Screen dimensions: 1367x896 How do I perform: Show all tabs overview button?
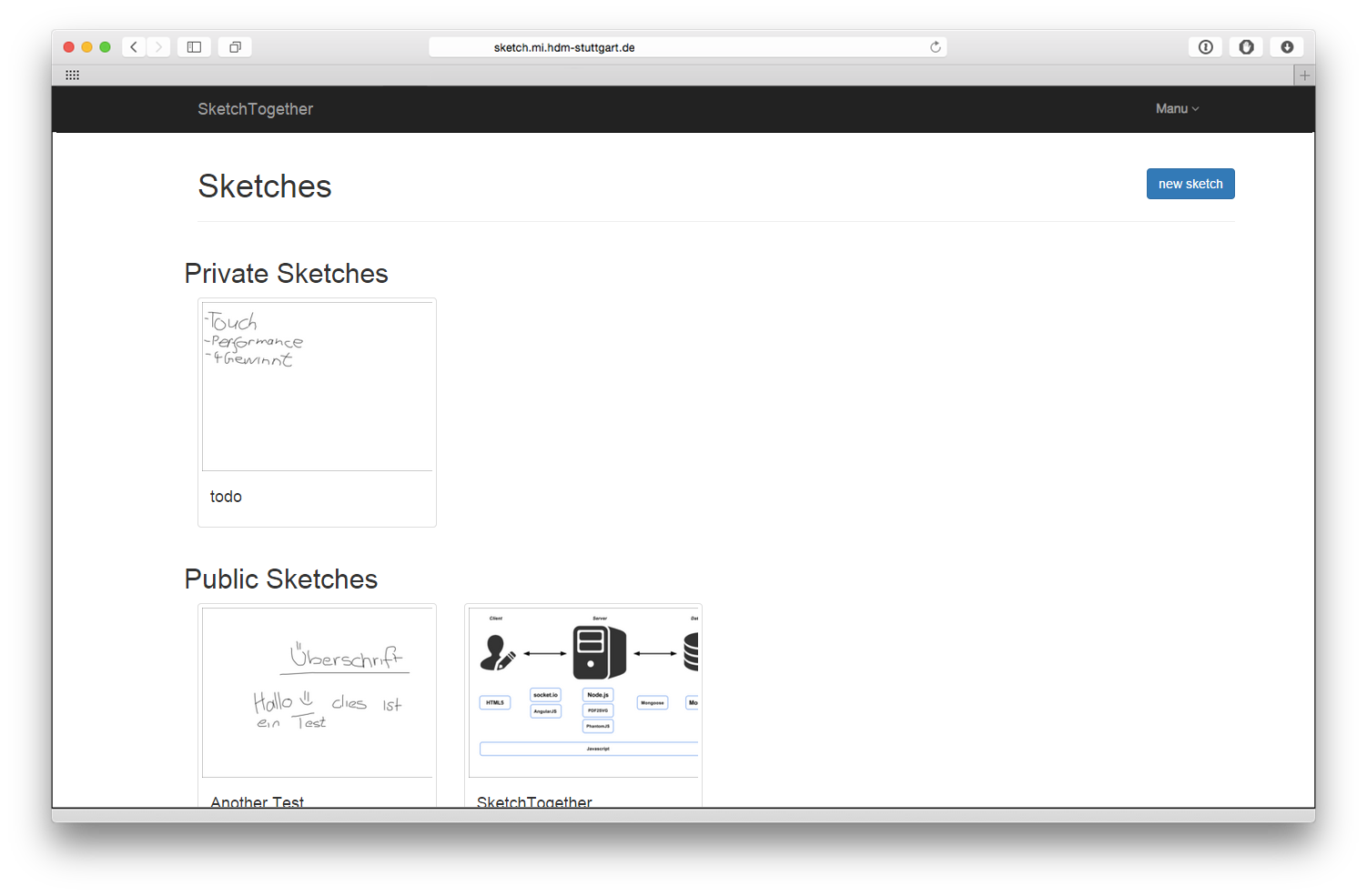(x=235, y=47)
